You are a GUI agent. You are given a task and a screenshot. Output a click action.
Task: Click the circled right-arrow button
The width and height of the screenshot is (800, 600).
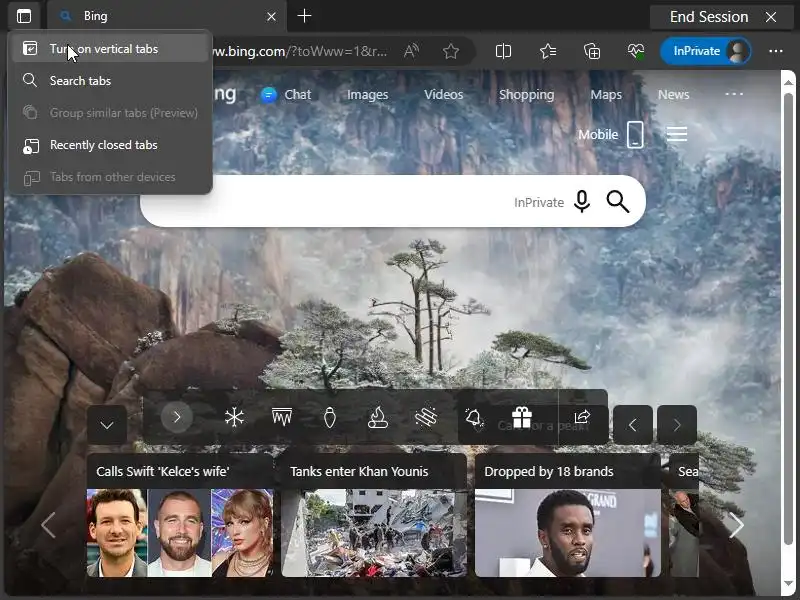(177, 417)
